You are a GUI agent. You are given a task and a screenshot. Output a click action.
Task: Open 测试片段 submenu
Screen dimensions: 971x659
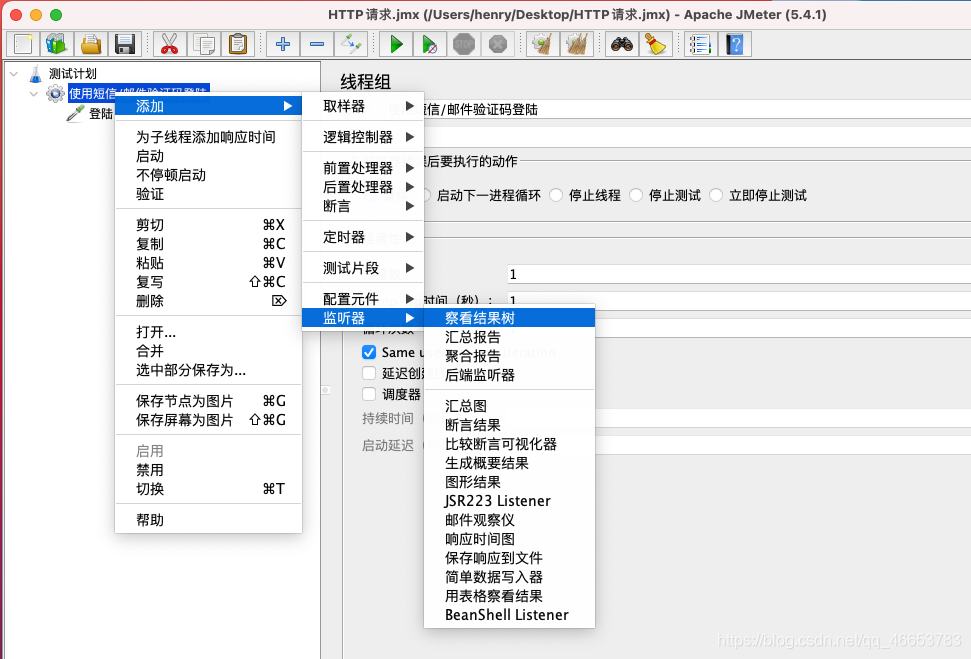tap(363, 268)
